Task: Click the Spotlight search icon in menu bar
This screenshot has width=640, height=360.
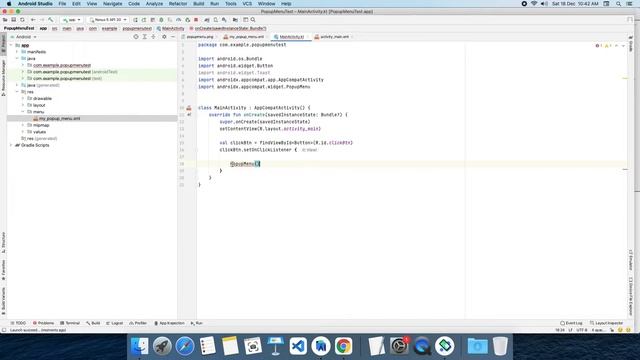Action: (x=618, y=4)
